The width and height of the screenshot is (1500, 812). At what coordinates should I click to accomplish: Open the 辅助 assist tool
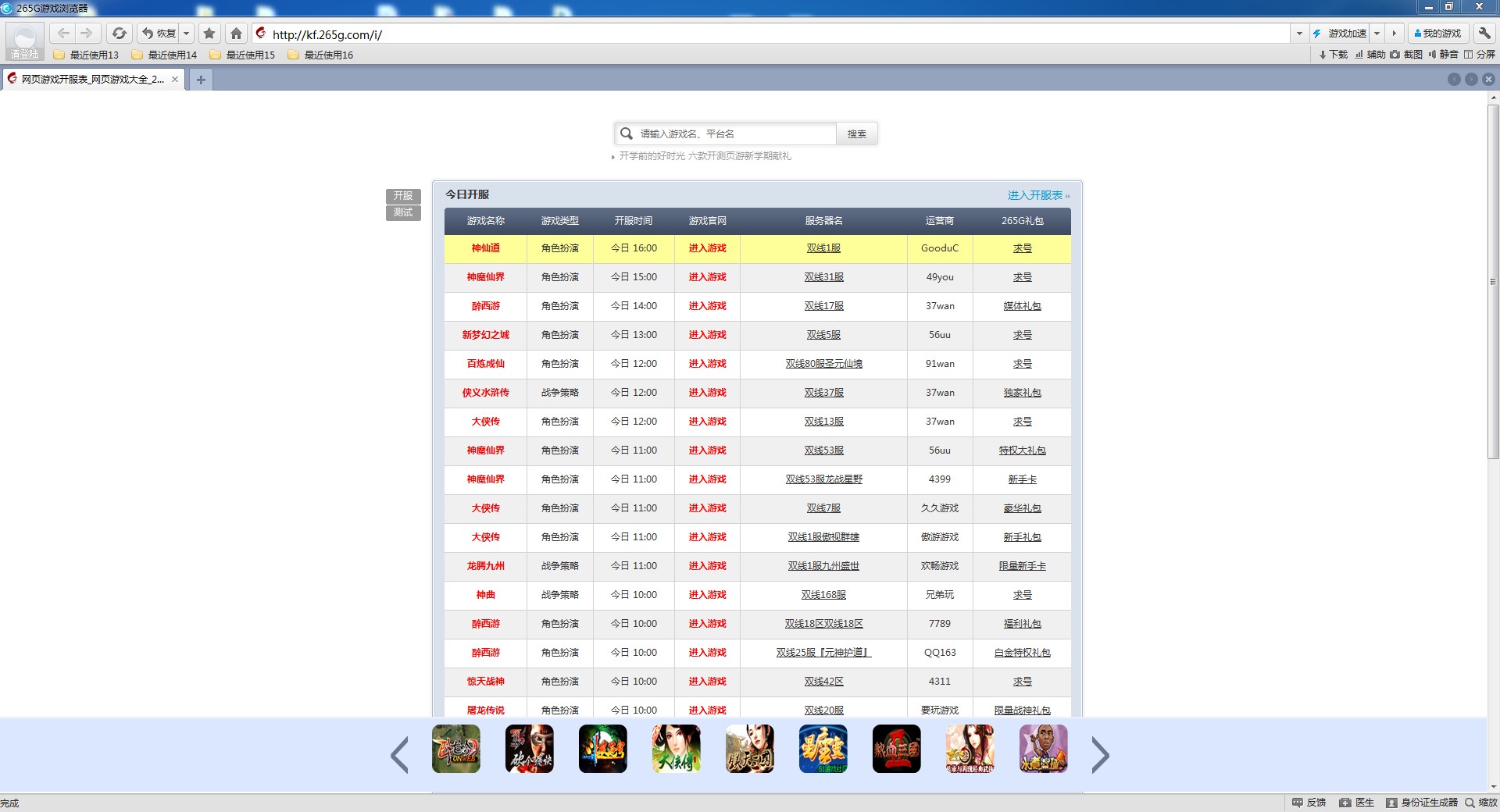tap(1370, 55)
